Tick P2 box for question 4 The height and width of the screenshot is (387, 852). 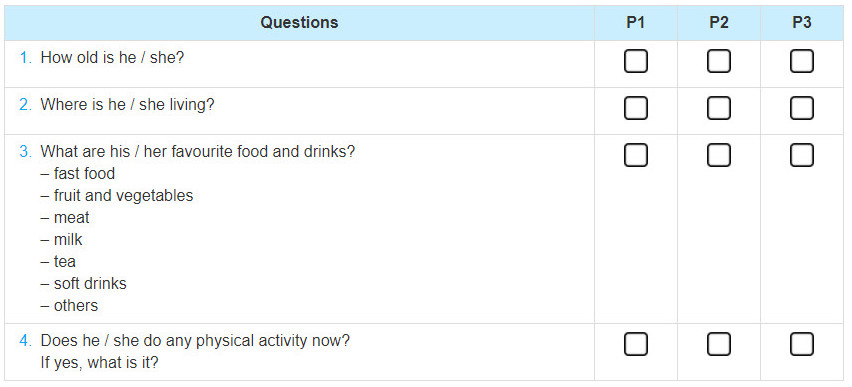718,344
